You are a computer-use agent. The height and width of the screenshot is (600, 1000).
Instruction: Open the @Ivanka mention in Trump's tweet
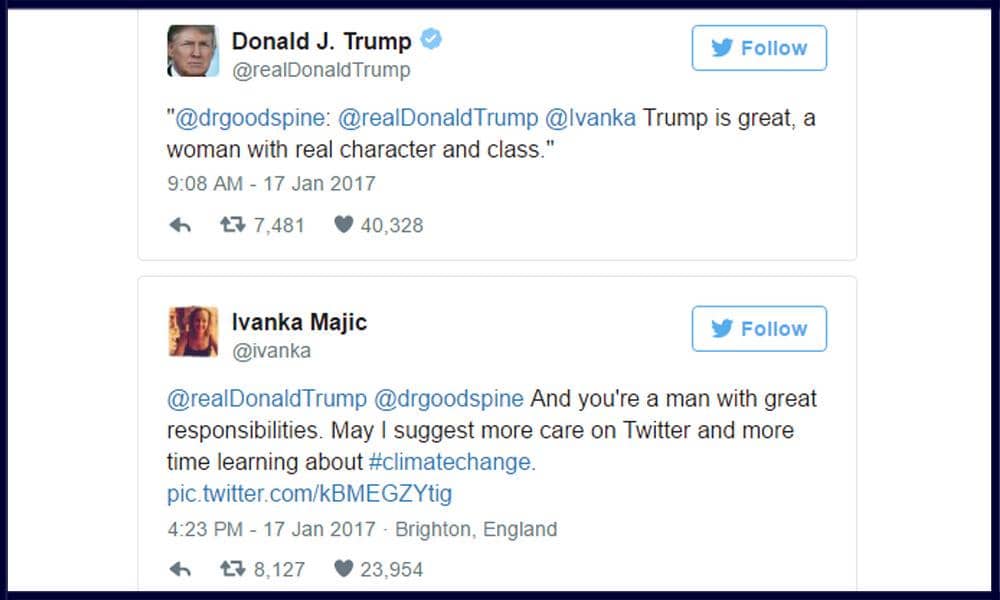[x=590, y=118]
